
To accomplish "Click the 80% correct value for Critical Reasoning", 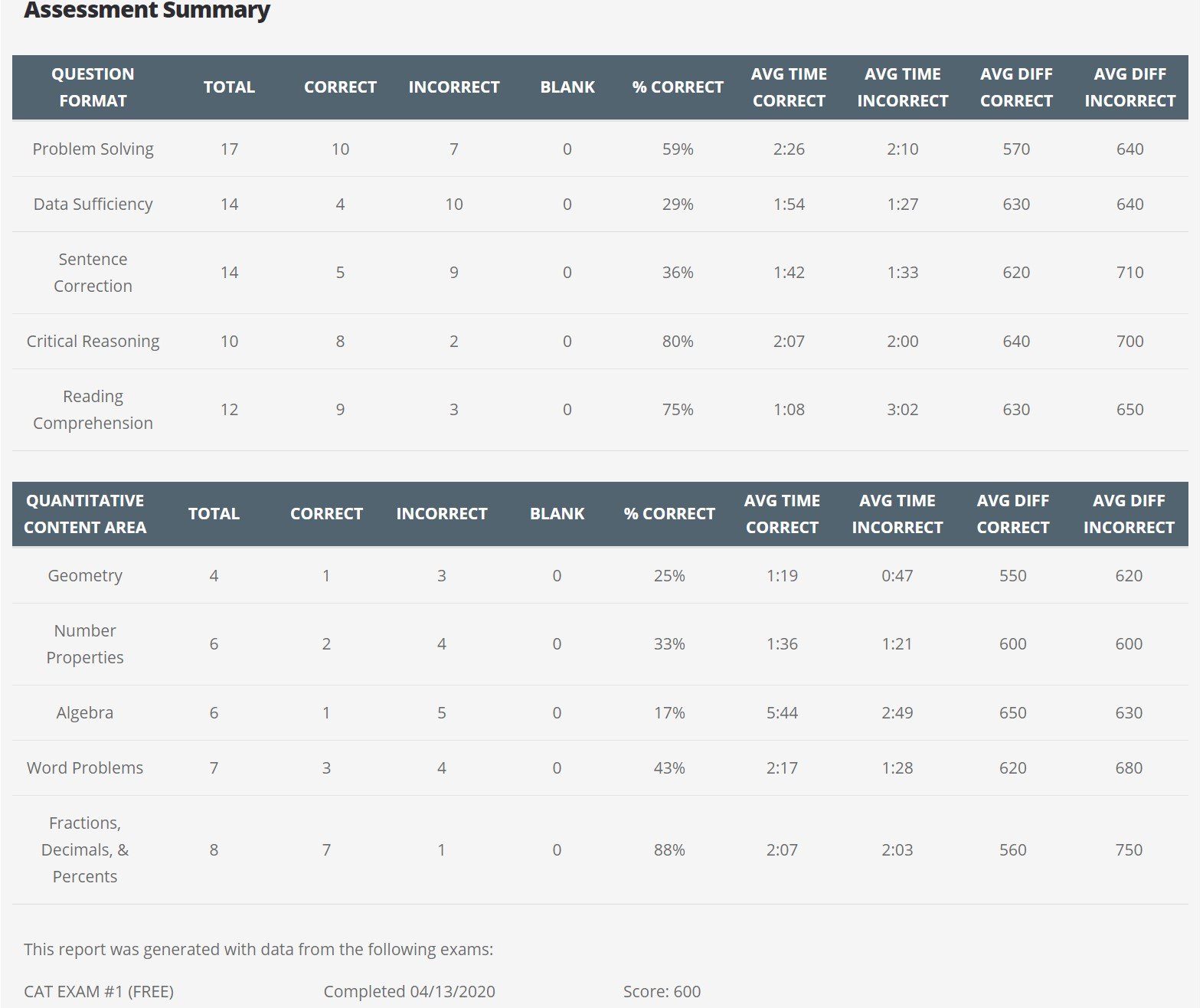I will pos(678,342).
